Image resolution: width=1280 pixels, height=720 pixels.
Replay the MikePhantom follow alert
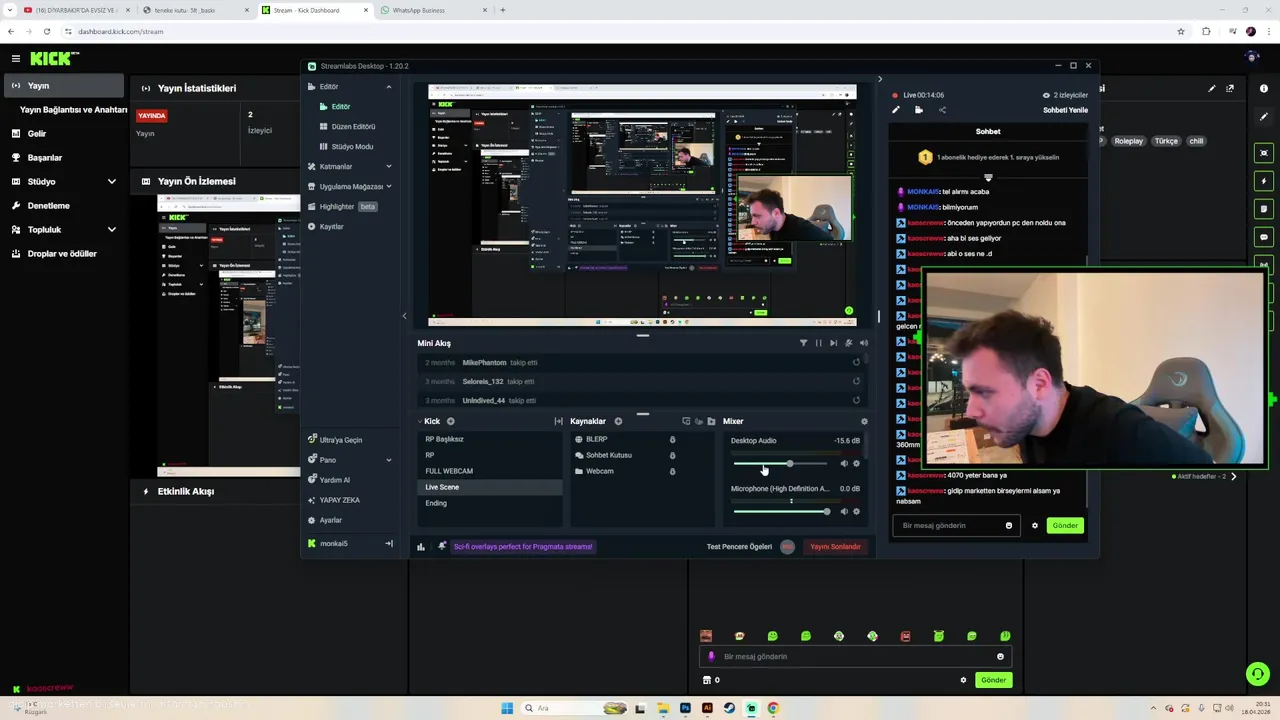[856, 362]
